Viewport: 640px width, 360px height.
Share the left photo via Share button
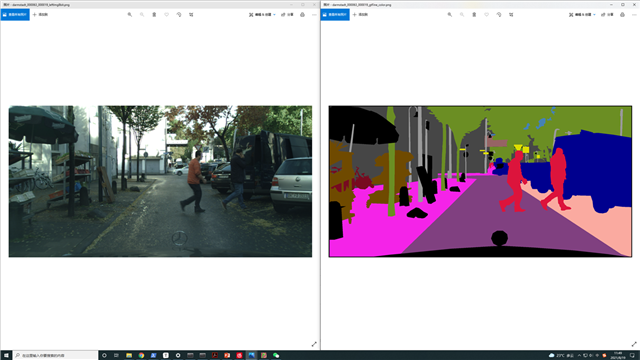tap(287, 15)
